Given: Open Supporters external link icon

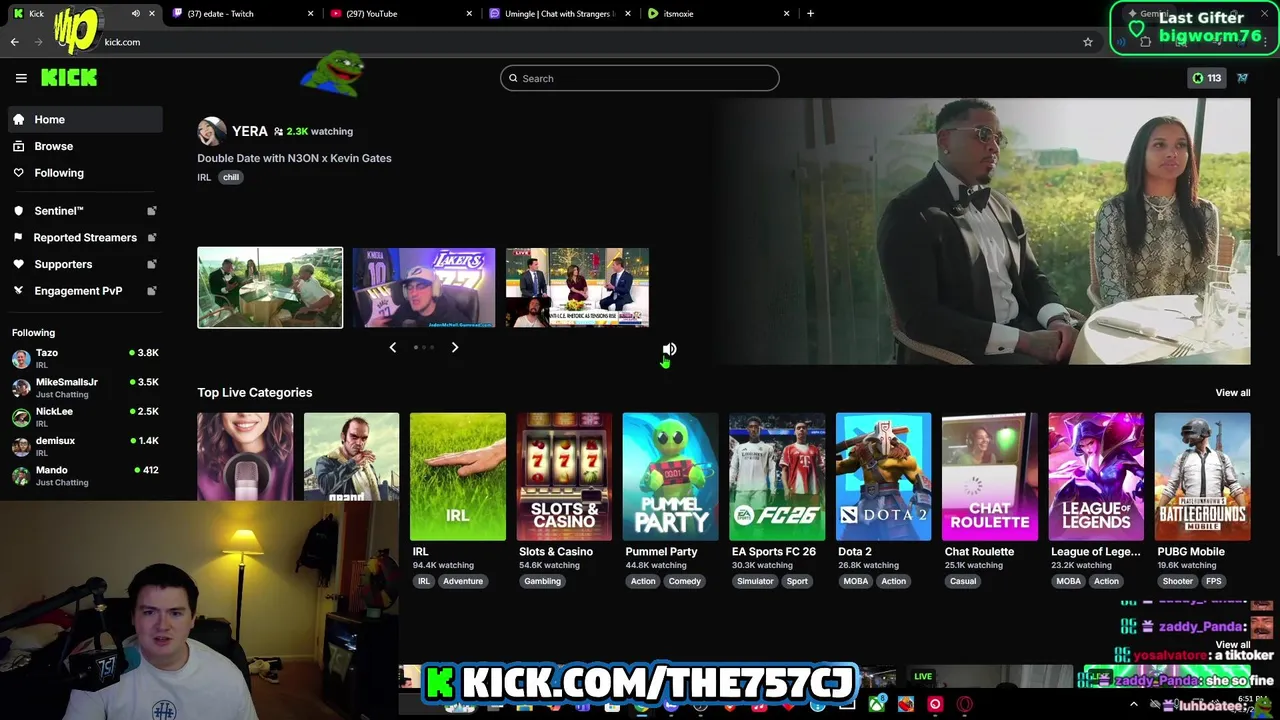Looking at the screenshot, I should (152, 264).
